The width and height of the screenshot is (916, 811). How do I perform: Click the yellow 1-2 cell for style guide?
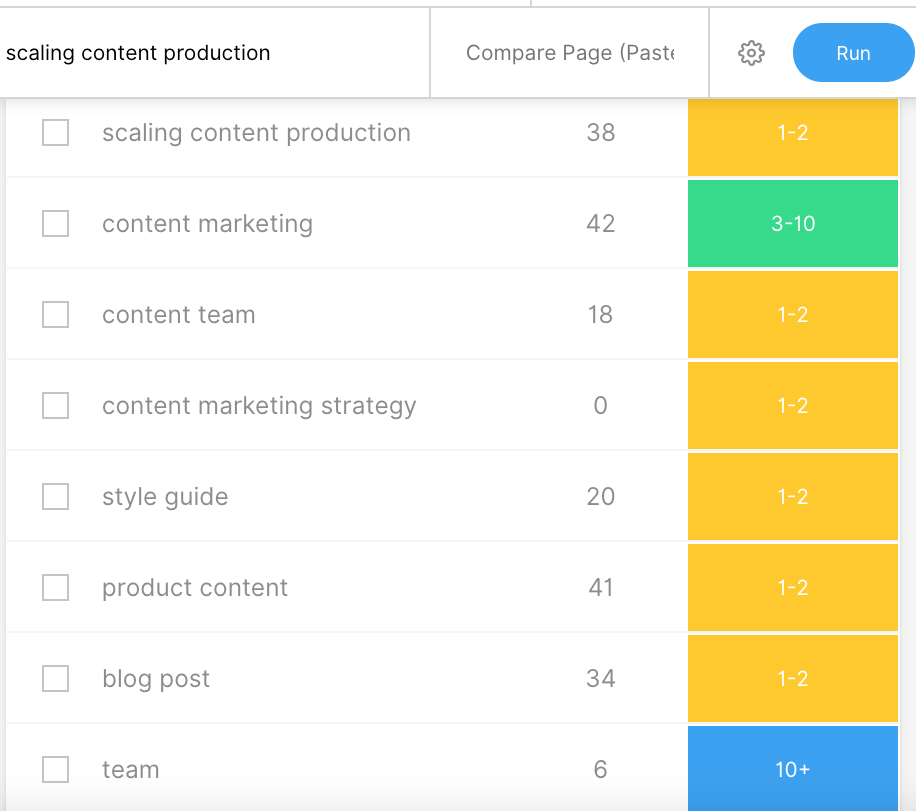pos(793,497)
